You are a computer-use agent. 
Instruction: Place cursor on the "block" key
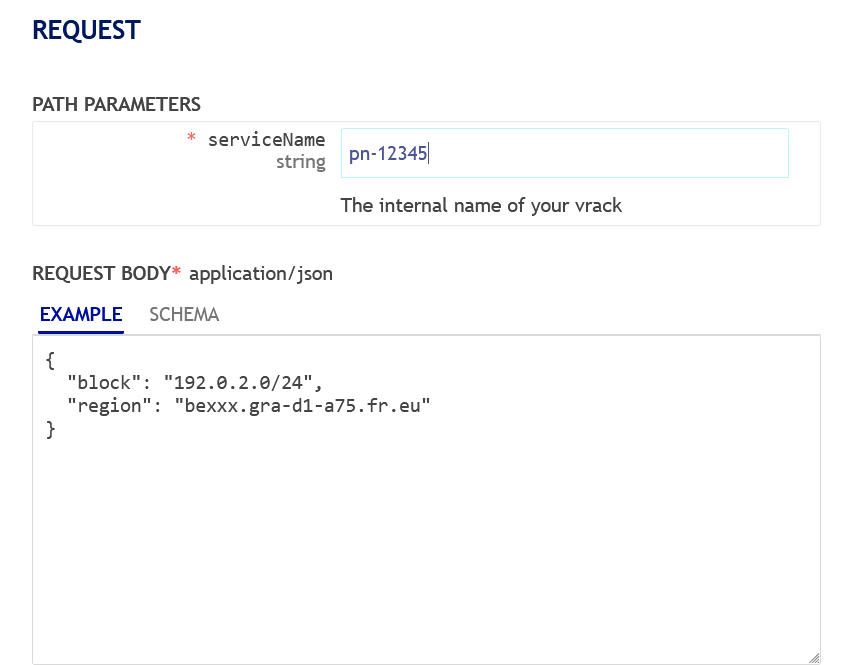(105, 382)
